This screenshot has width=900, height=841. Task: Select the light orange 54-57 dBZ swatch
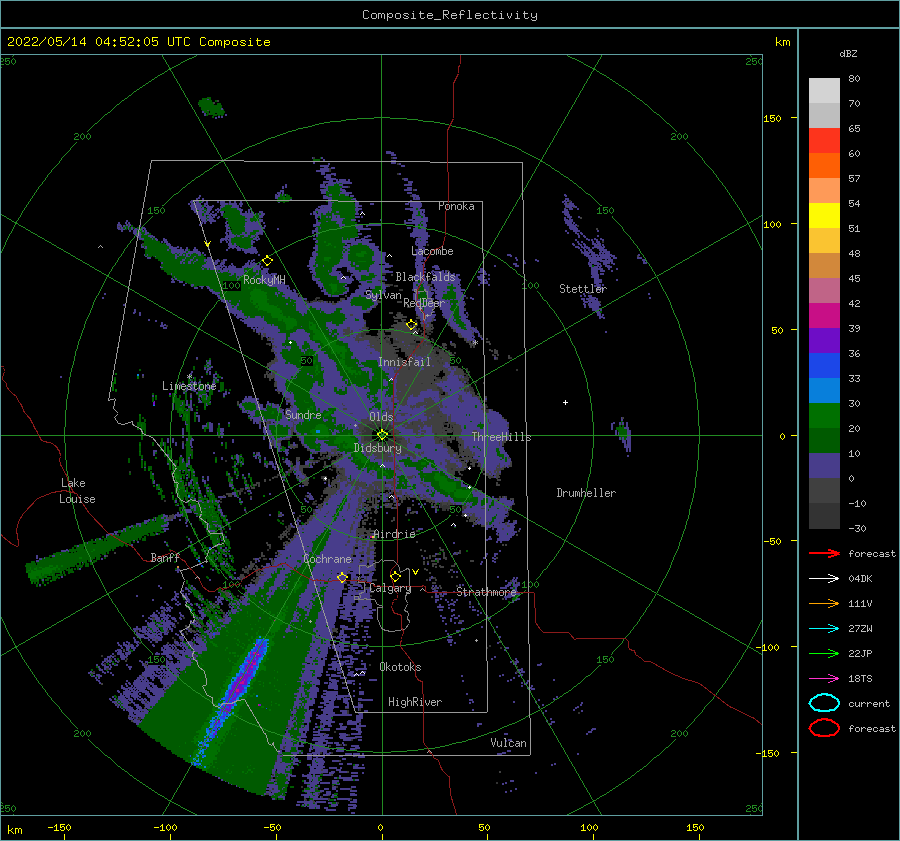(x=824, y=191)
